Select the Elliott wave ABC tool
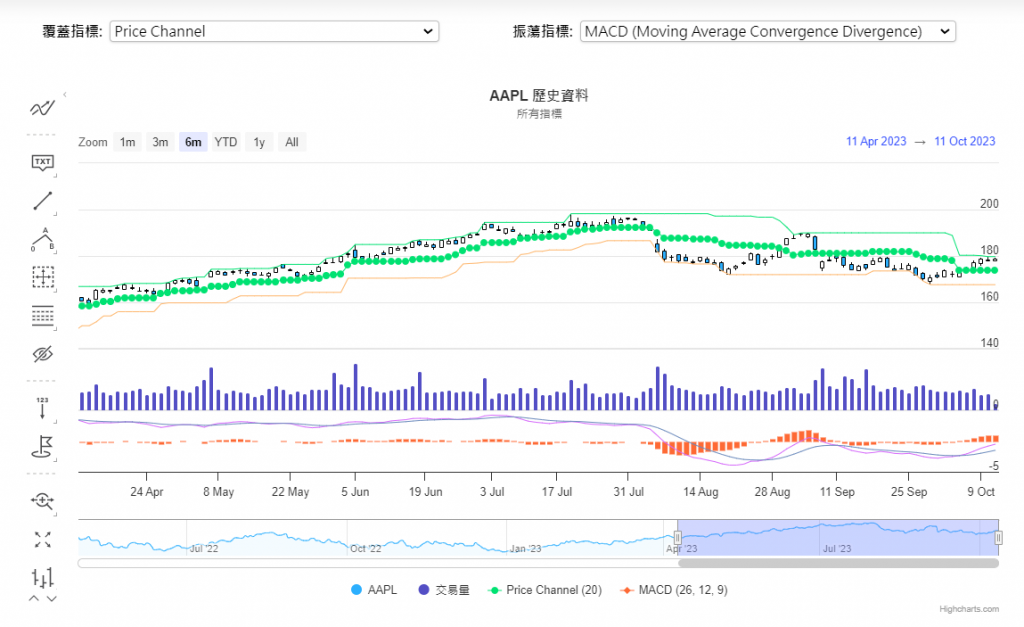 point(42,239)
